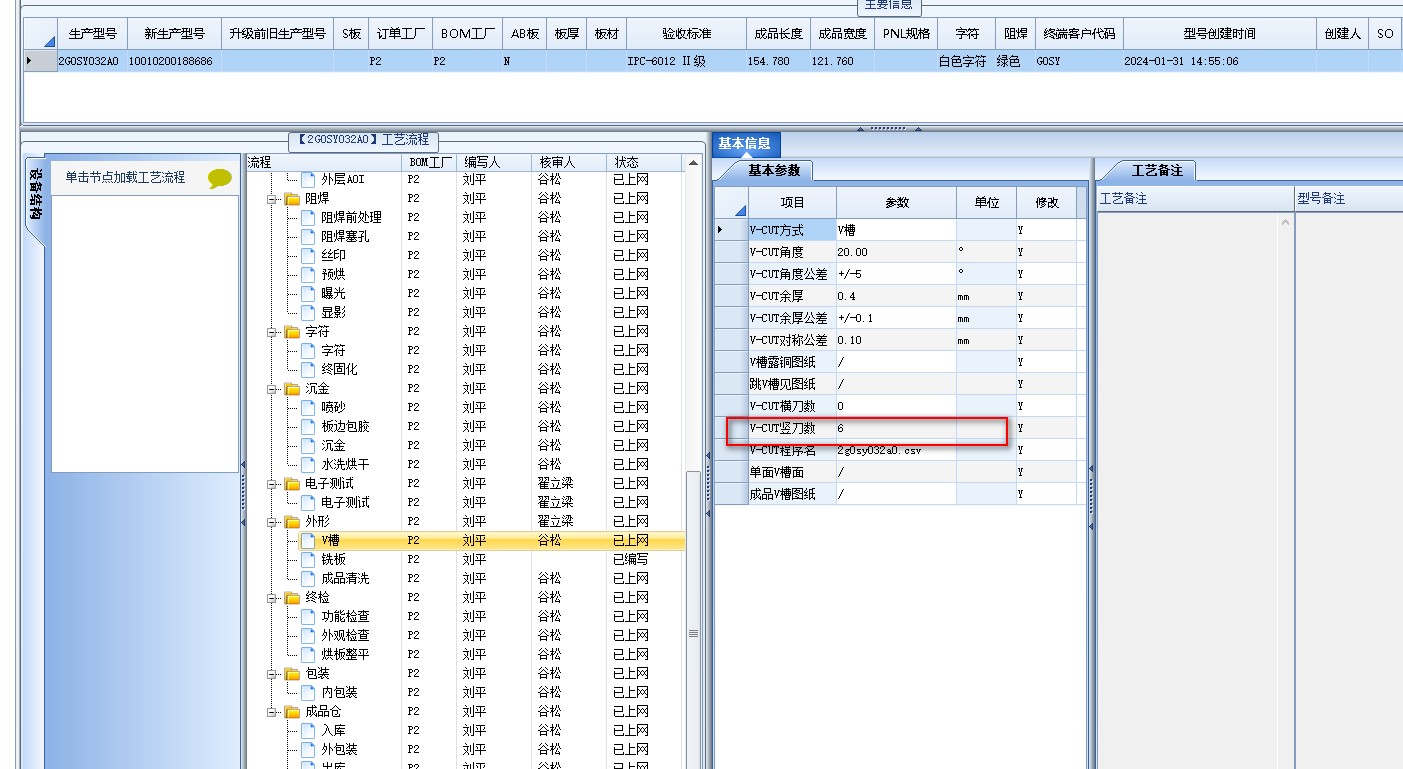Viewport: 1403px width, 769px height.
Task: Click the 参数 column header
Action: coord(896,202)
